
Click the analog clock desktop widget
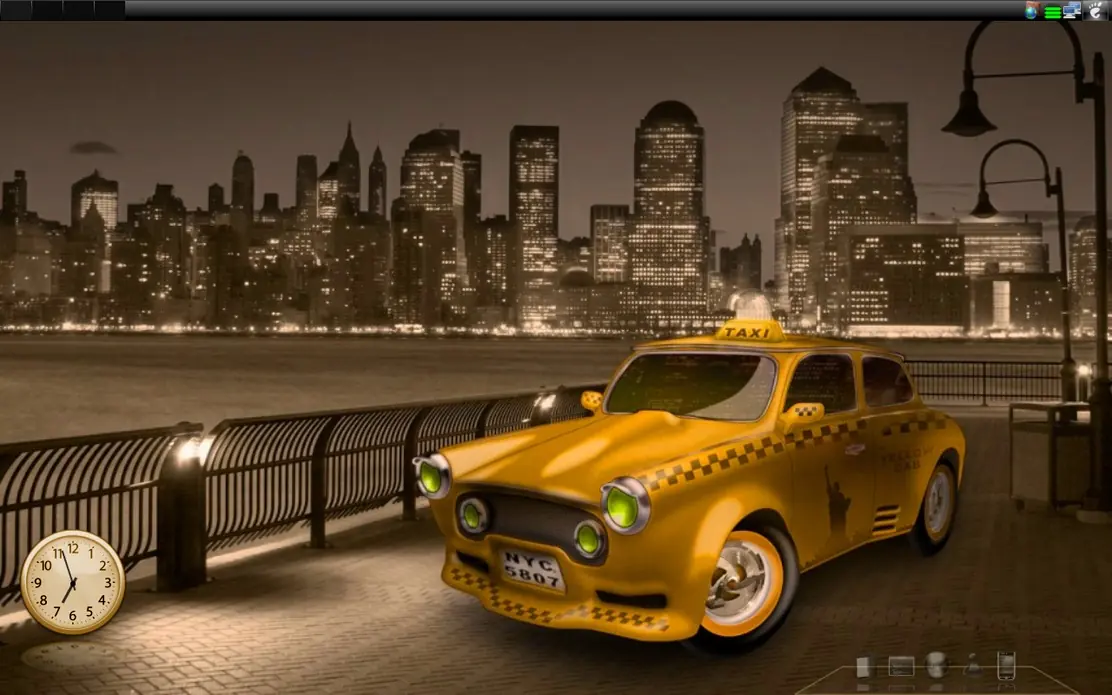[x=72, y=582]
